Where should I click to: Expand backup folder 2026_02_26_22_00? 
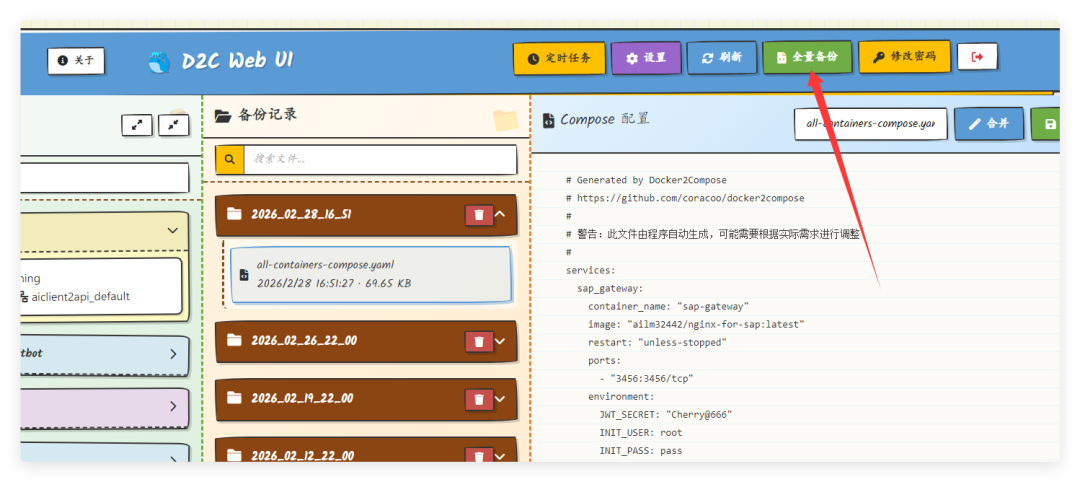pos(501,340)
